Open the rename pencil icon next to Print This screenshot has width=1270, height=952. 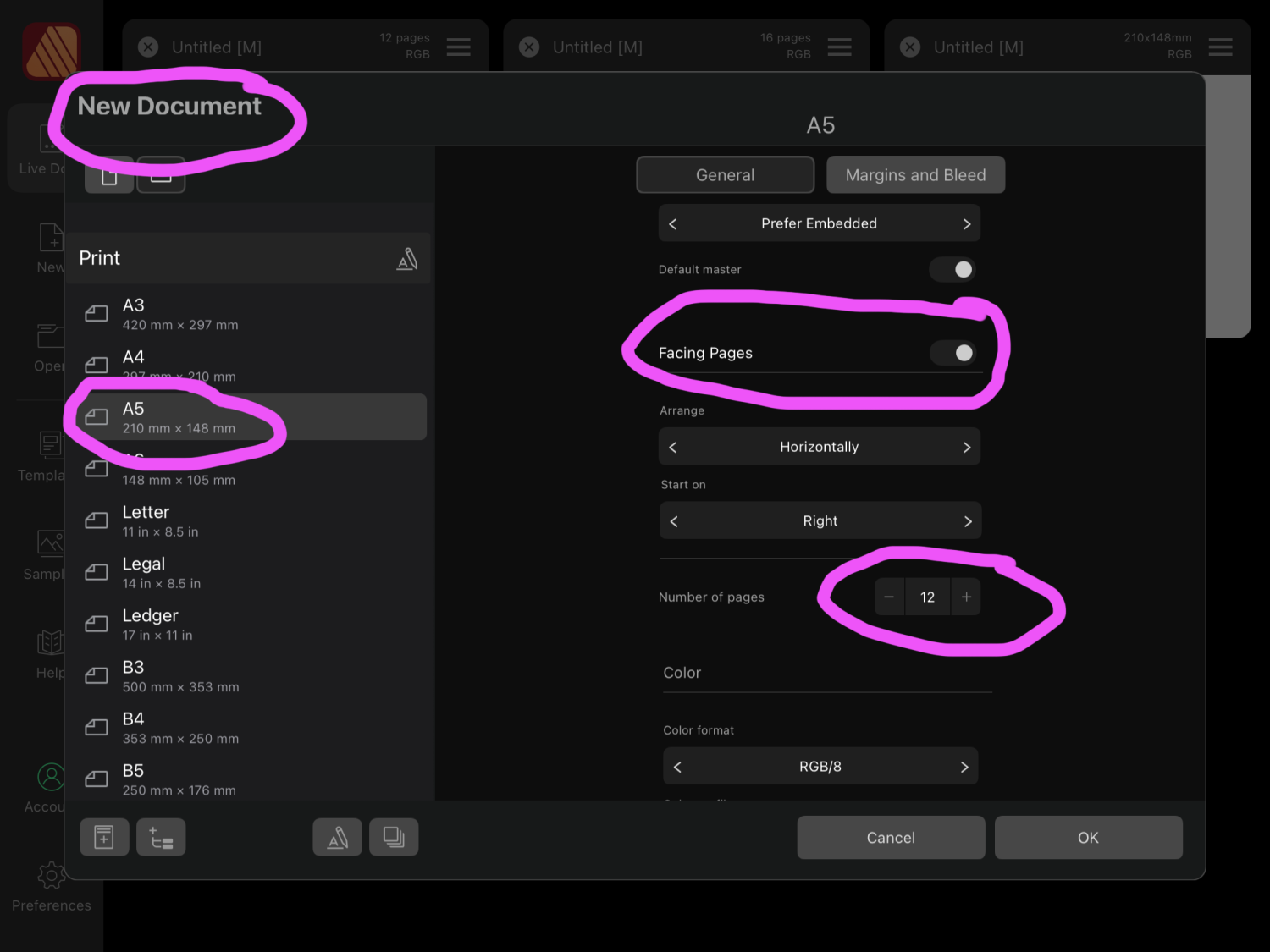[407, 258]
